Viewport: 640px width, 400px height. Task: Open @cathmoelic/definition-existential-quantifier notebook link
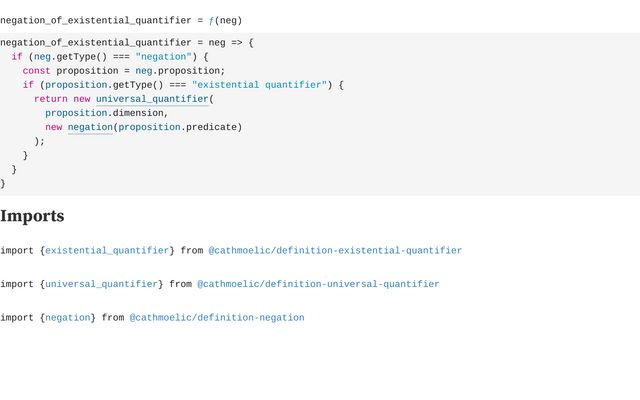pos(335,250)
